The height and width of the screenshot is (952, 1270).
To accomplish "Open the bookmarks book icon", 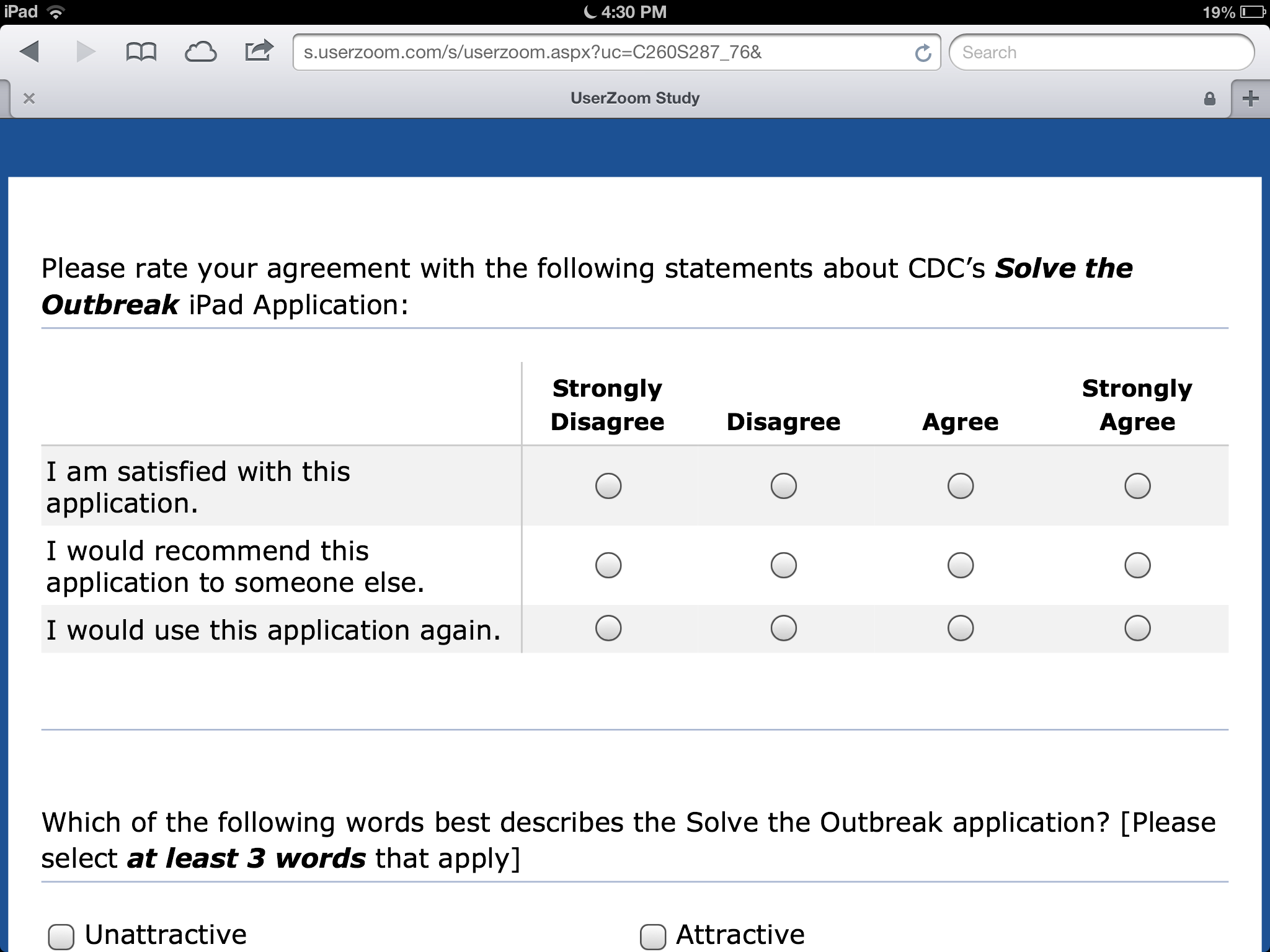I will click(x=141, y=52).
